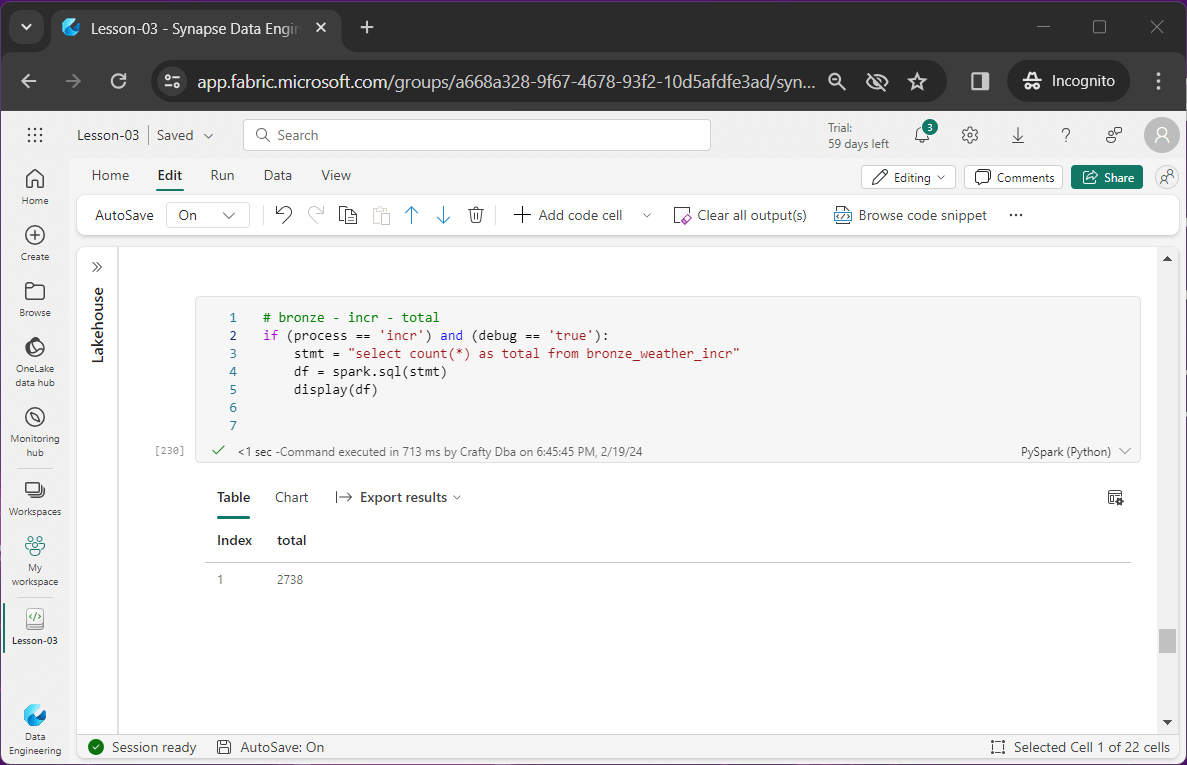Switch output to Chart view

291,497
